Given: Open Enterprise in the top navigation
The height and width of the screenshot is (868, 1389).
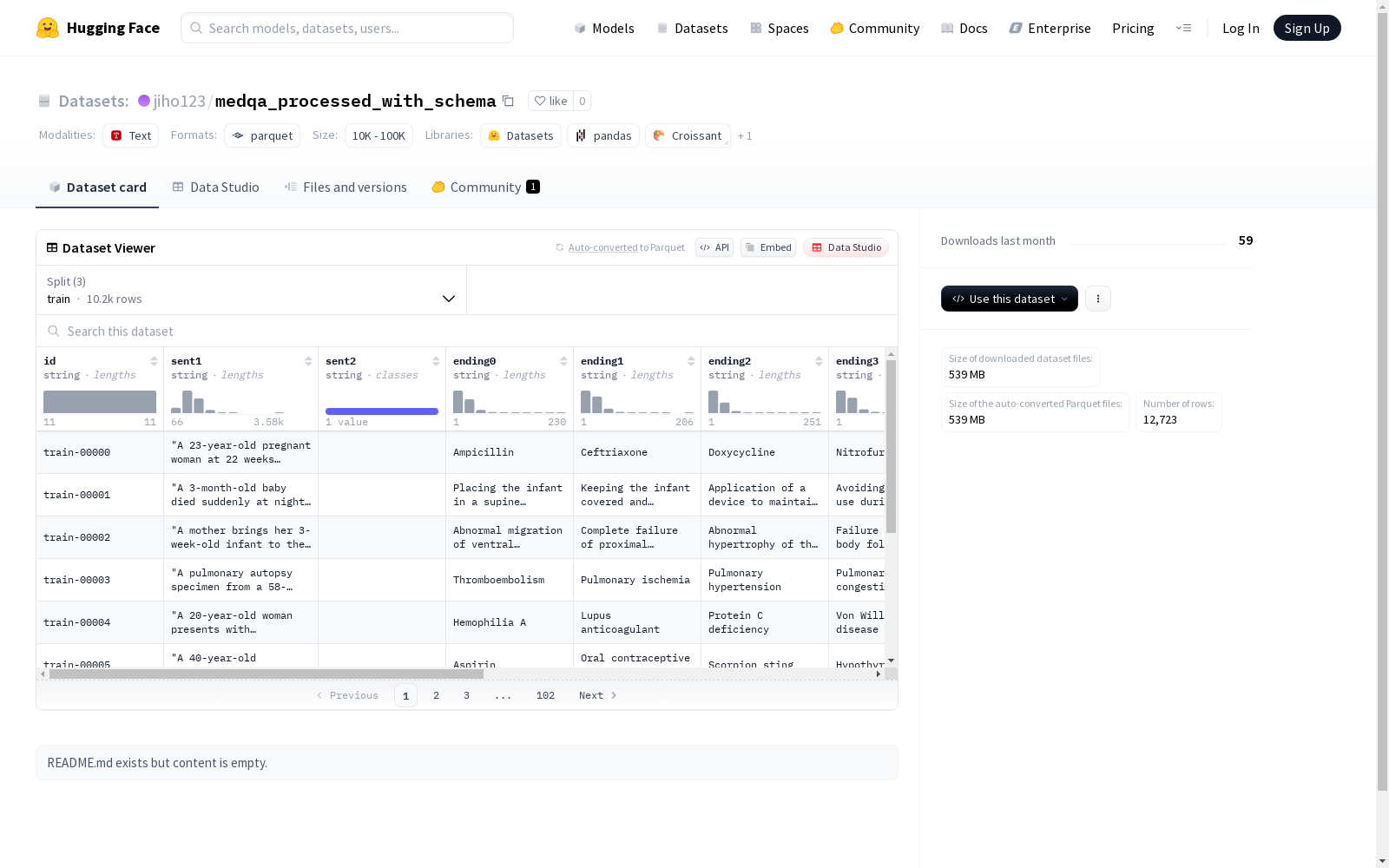Looking at the screenshot, I should (x=1050, y=28).
